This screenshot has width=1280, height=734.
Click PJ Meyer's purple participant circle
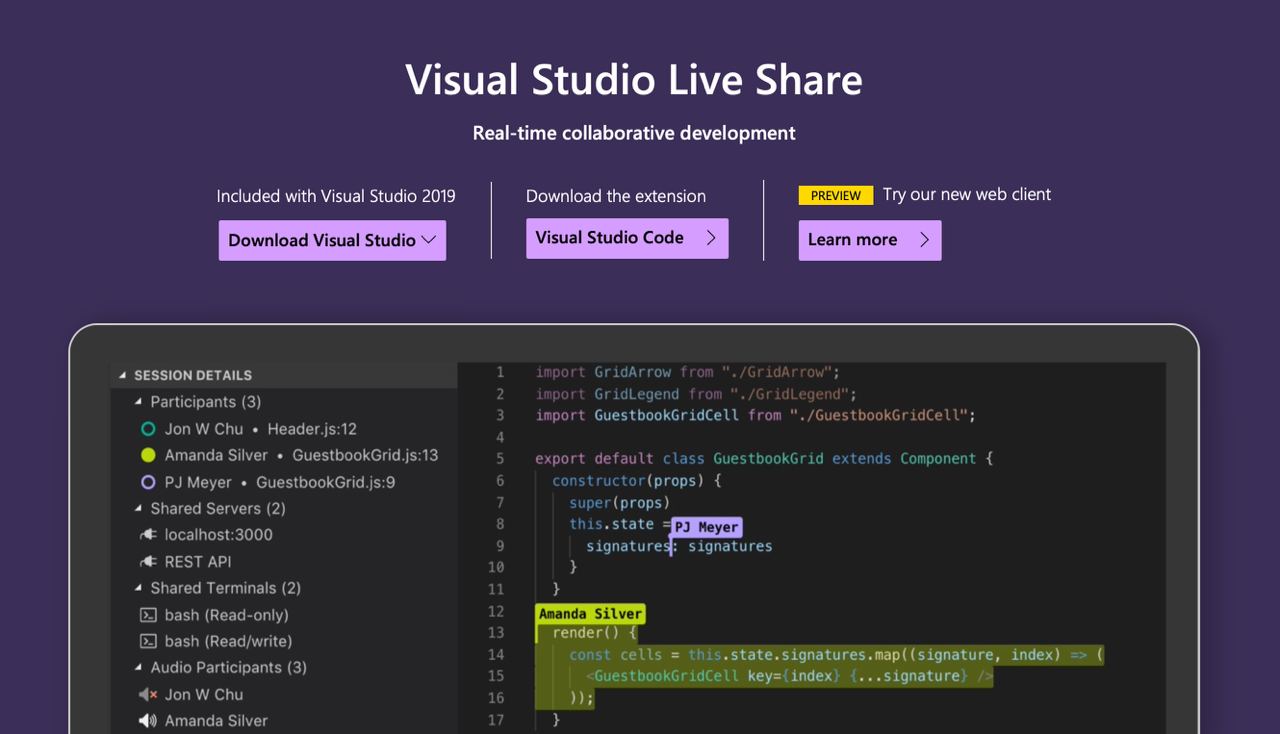(x=148, y=482)
